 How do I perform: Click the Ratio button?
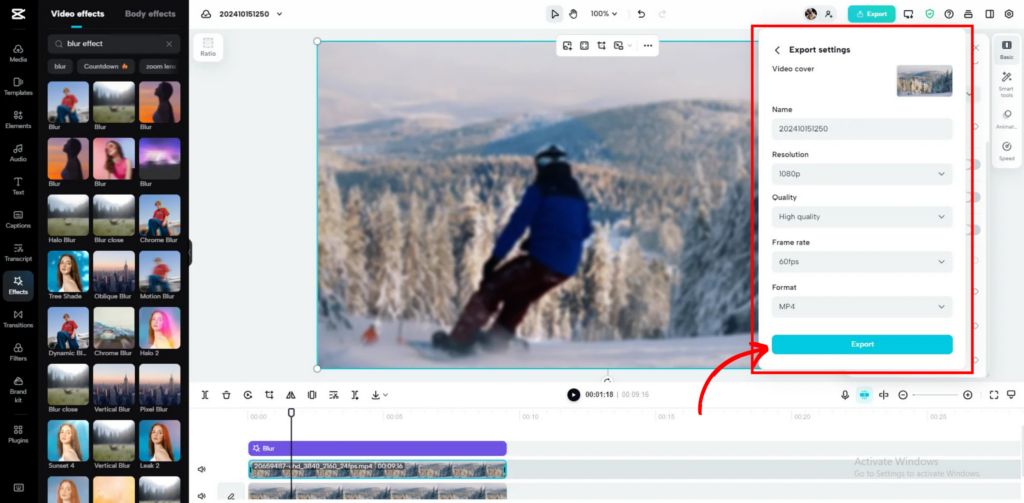coord(208,46)
